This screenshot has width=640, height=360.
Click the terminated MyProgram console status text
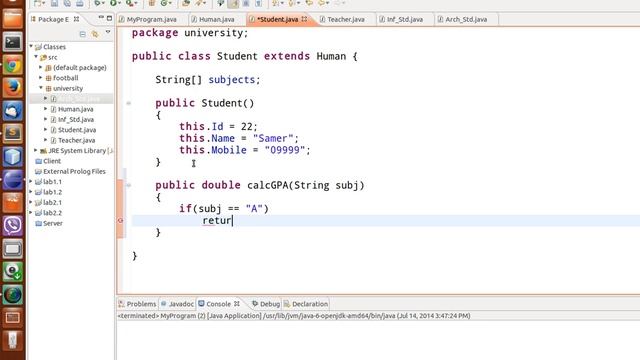click(294, 316)
